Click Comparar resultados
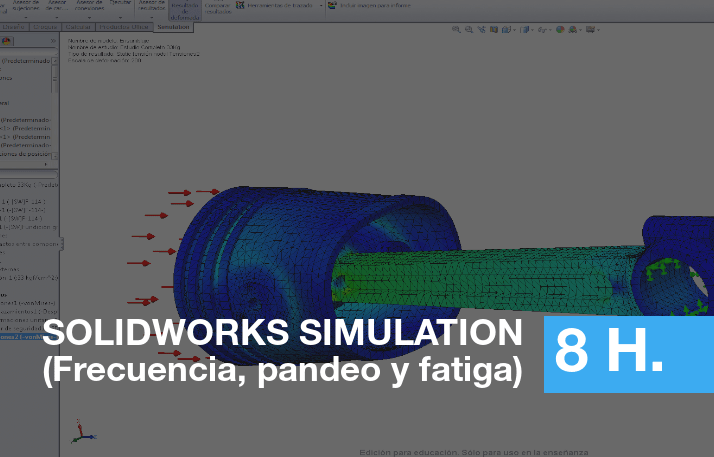This screenshot has width=714, height=457. coord(218,8)
